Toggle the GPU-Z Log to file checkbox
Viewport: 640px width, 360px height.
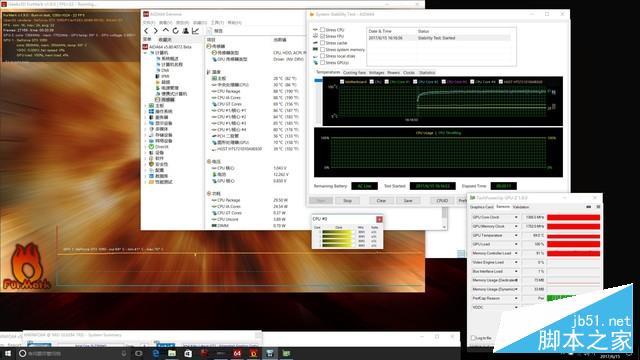coord(473,338)
